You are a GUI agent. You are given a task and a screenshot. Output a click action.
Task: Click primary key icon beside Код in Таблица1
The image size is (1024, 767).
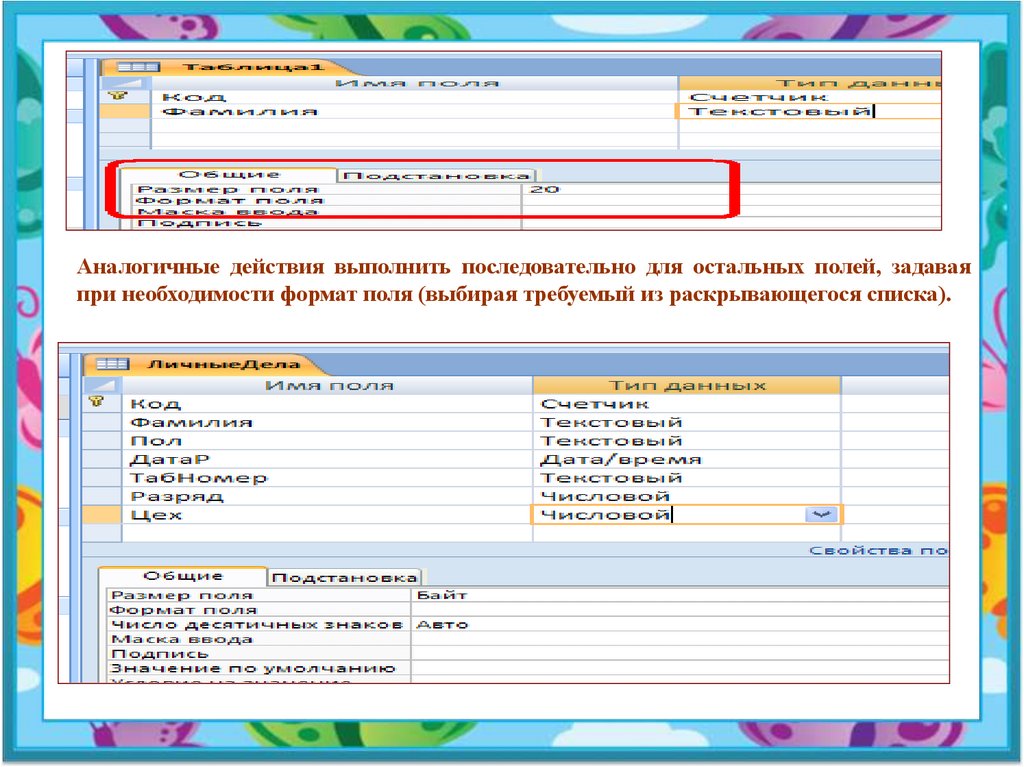[118, 96]
